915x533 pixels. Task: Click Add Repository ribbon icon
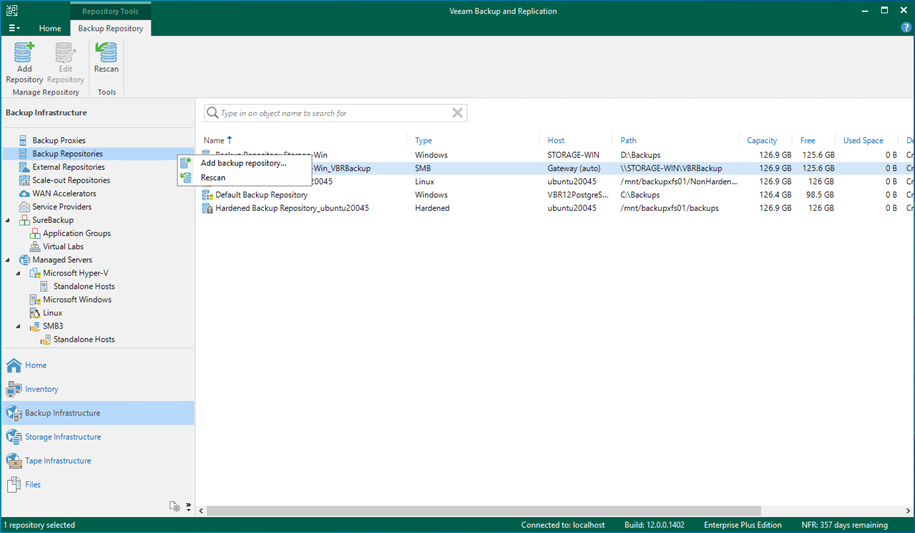coord(24,62)
